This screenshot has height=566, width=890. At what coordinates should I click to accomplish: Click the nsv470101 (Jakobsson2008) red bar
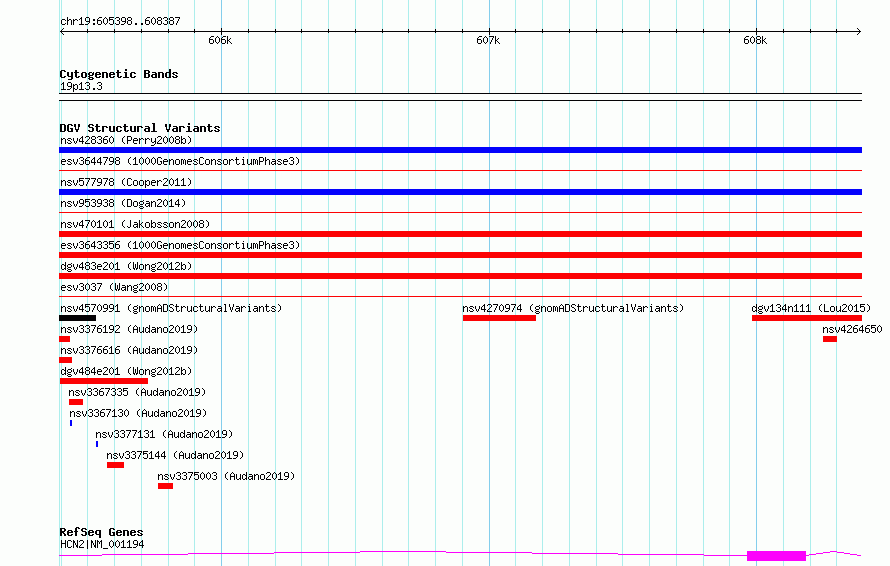[x=460, y=234]
